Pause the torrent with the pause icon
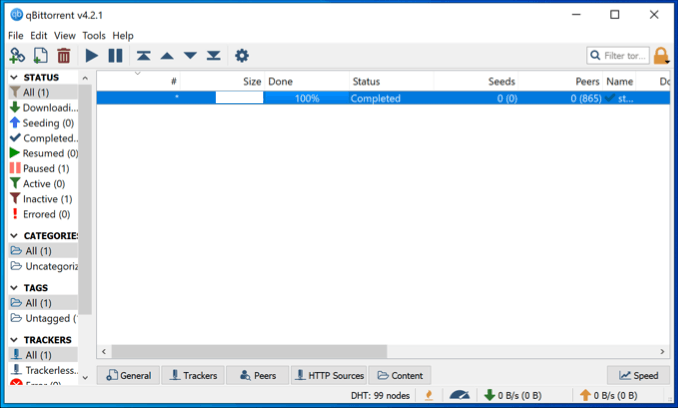 (x=115, y=56)
